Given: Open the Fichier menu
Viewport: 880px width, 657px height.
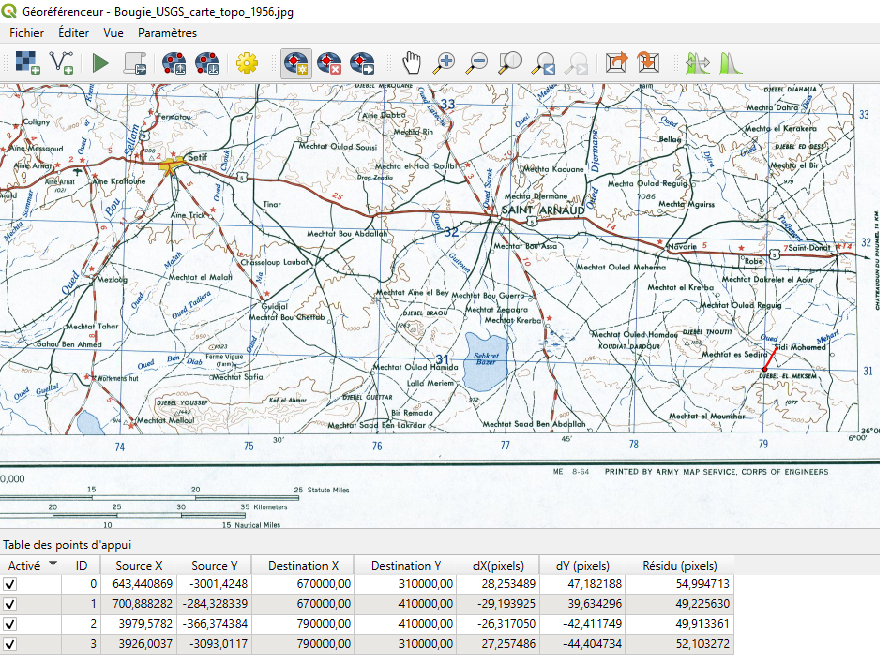Looking at the screenshot, I should (x=27, y=33).
